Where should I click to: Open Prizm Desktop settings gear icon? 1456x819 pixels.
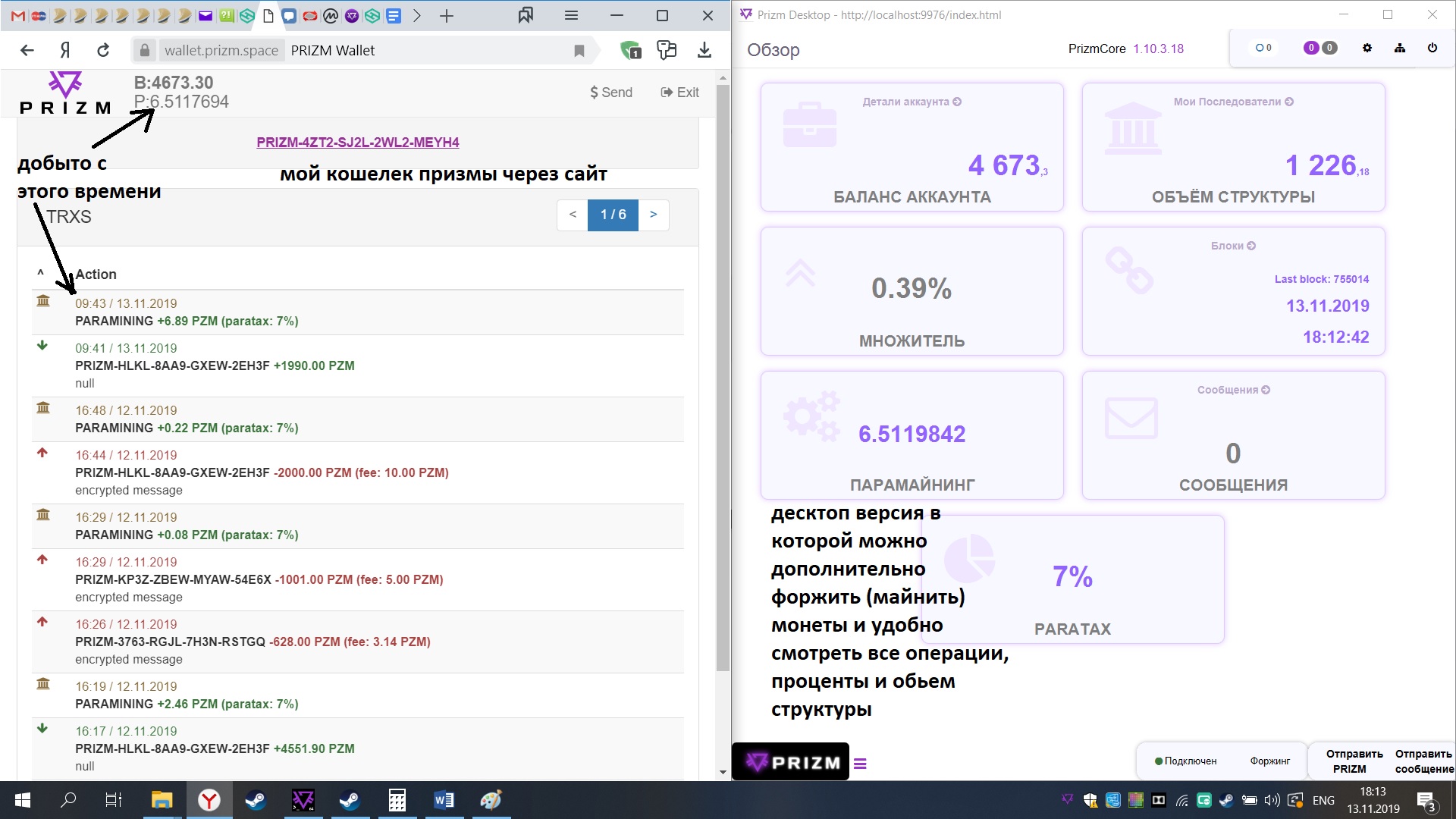1367,48
